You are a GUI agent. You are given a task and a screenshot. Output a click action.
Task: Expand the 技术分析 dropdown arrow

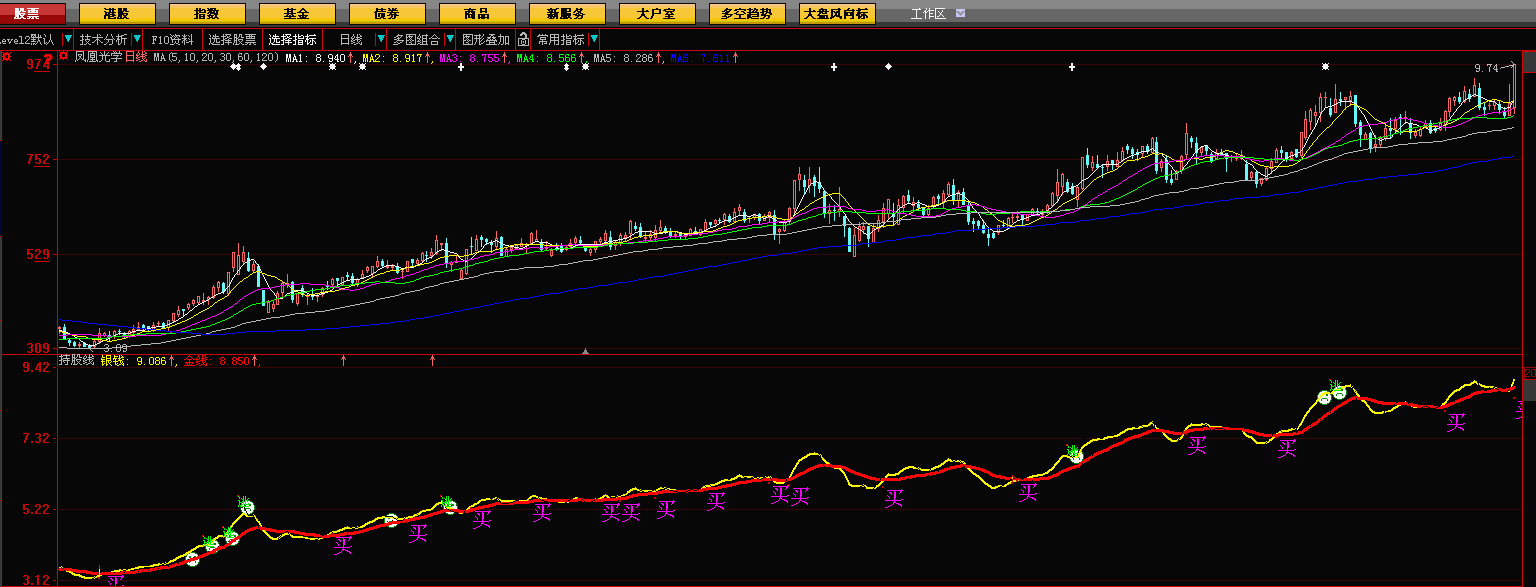point(137,40)
